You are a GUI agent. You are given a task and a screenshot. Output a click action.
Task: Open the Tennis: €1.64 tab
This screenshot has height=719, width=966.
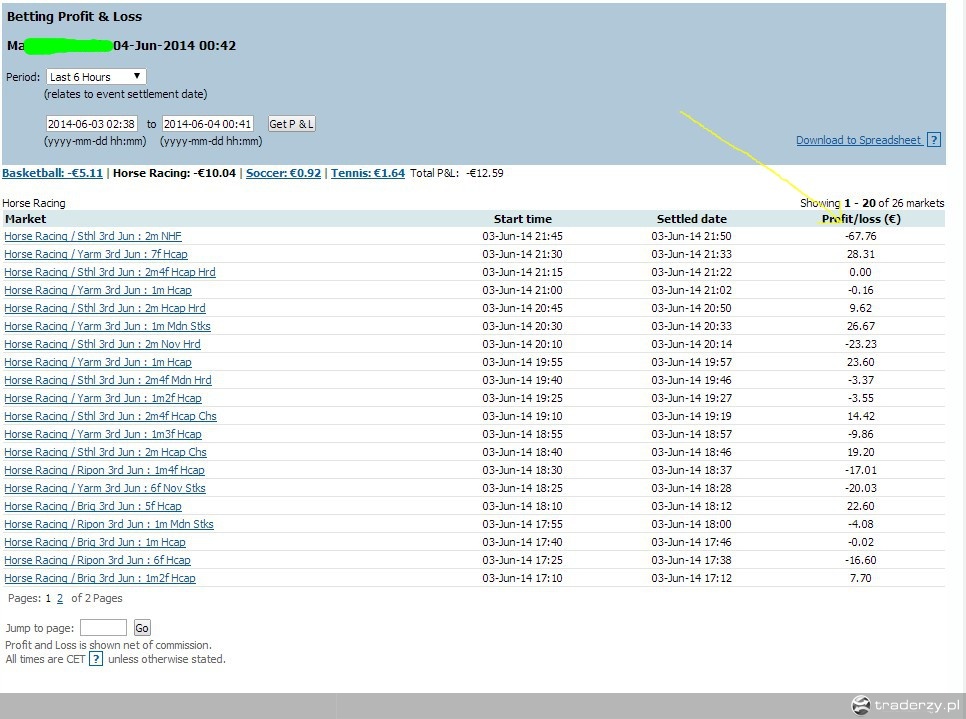368,173
